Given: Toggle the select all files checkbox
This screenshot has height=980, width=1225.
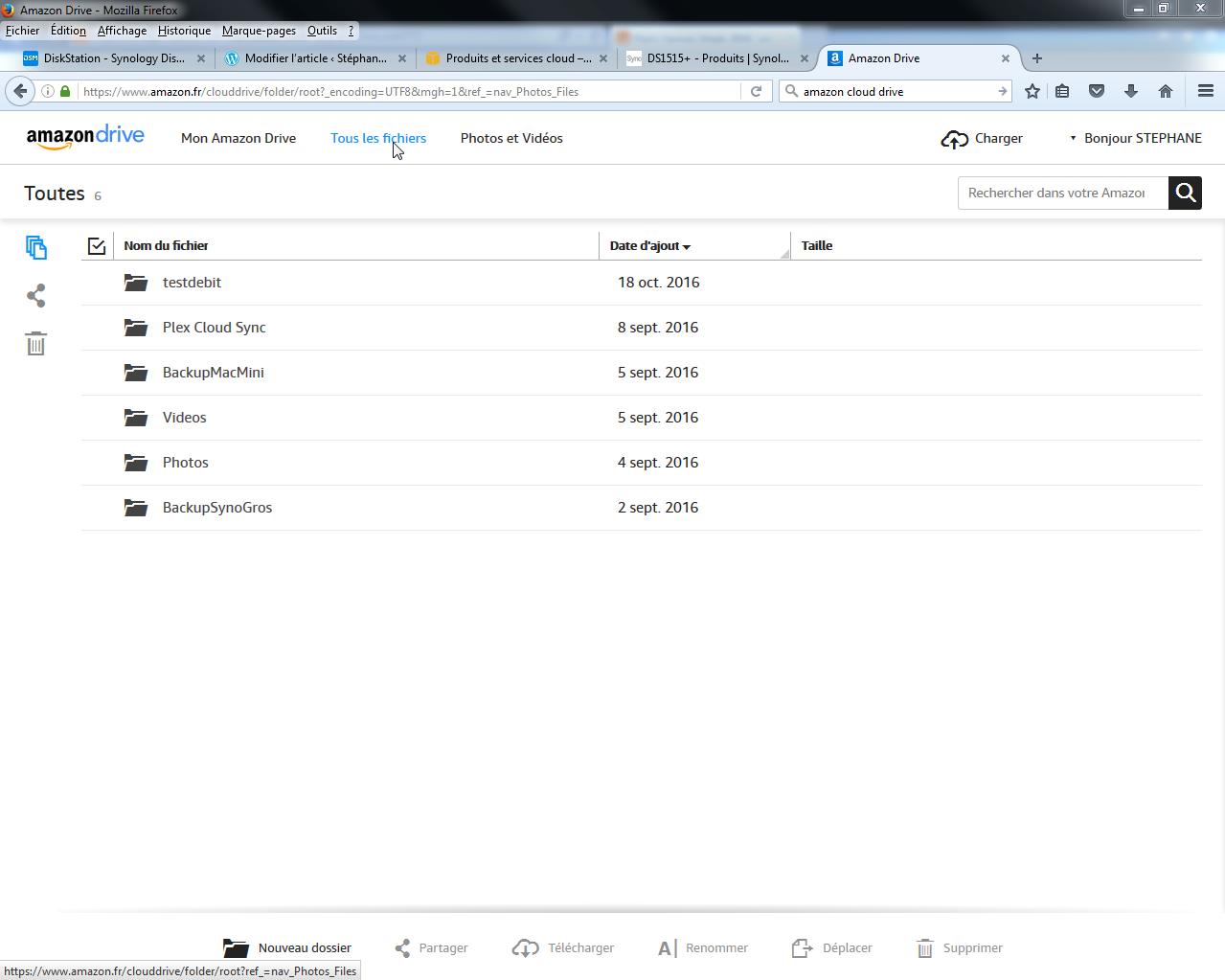Looking at the screenshot, I should coord(97,246).
